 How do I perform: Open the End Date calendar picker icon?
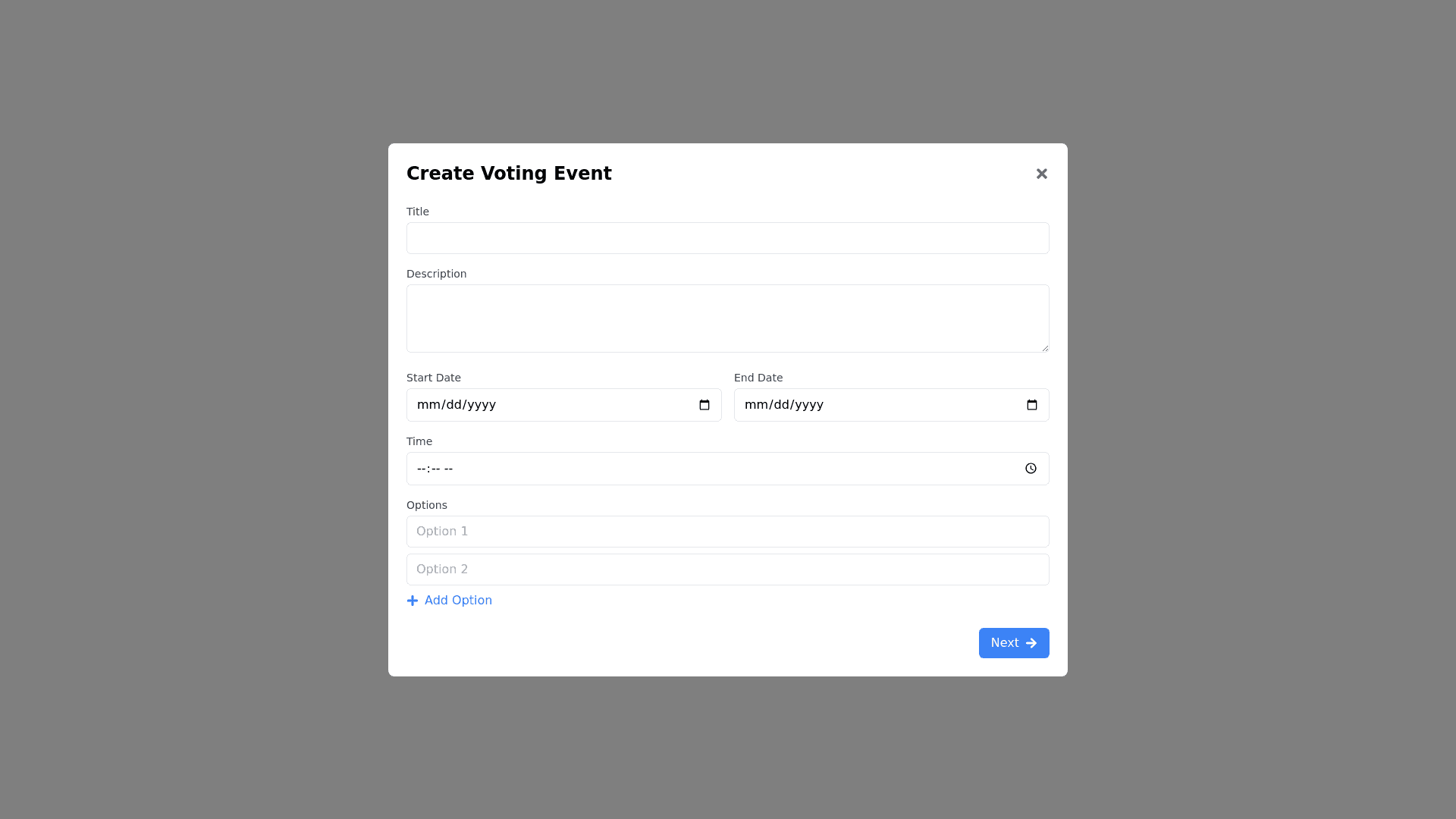pos(1032,405)
